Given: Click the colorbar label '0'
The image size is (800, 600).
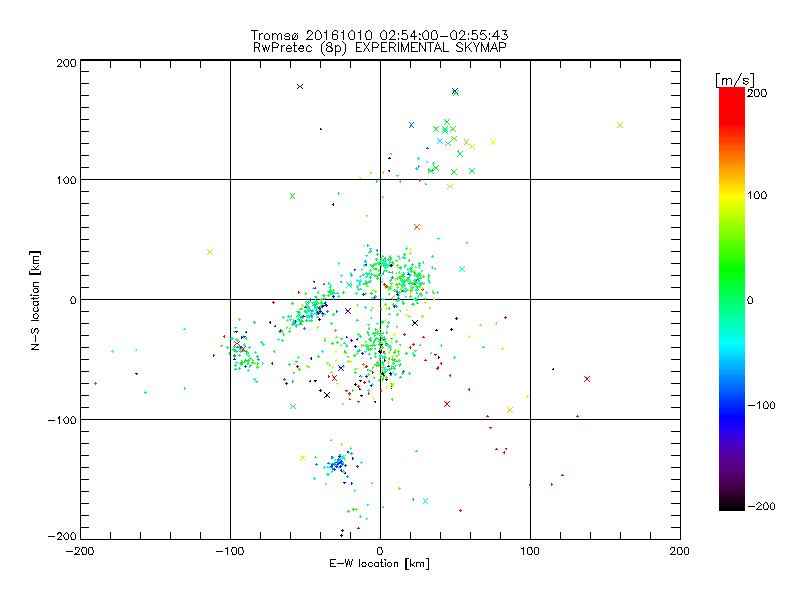Looking at the screenshot, I should tap(750, 300).
